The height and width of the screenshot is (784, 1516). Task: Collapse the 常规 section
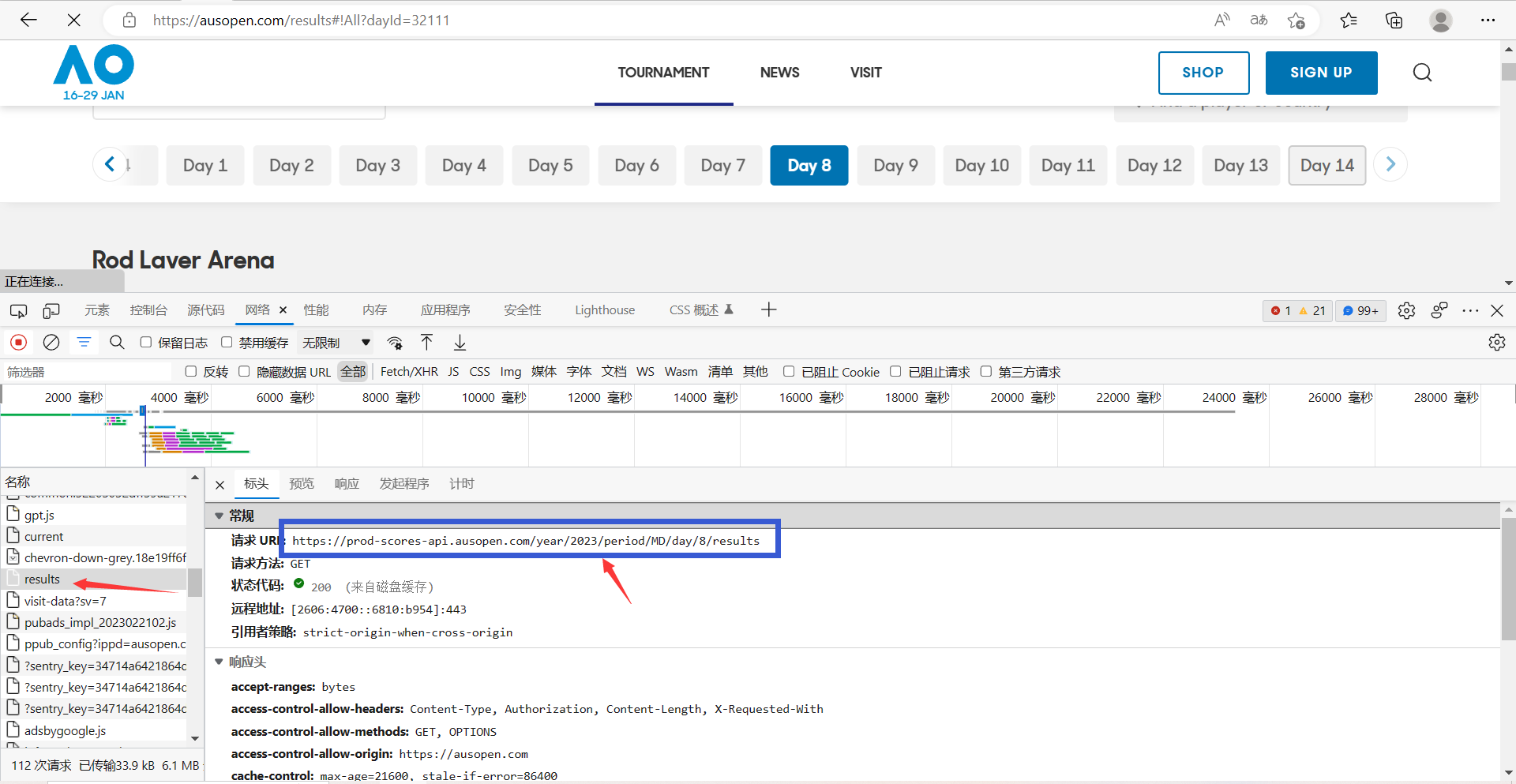pyautogui.click(x=220, y=516)
